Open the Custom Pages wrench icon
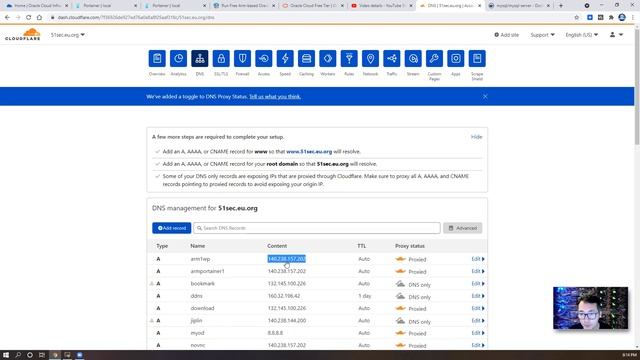640x360 pixels. tap(434, 59)
